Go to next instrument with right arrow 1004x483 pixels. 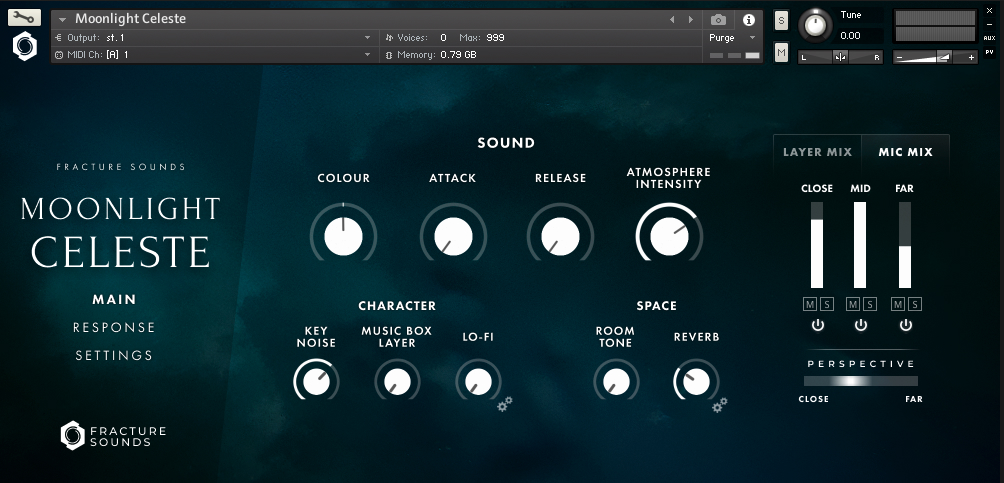pyautogui.click(x=691, y=20)
